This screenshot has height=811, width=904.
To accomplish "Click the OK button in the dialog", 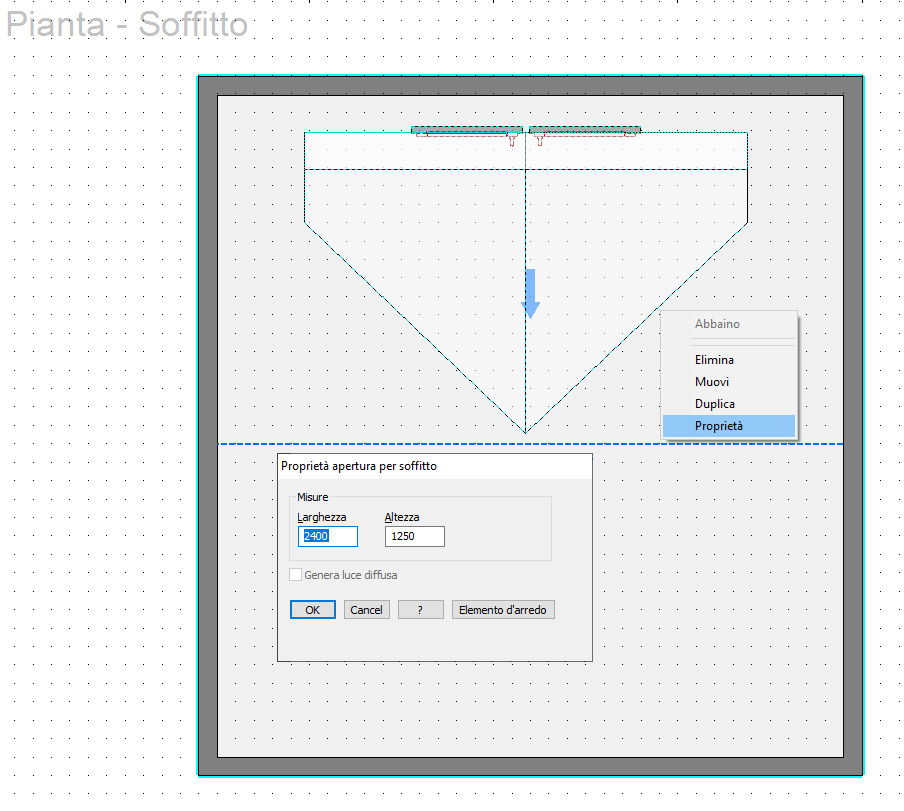I will (x=312, y=610).
